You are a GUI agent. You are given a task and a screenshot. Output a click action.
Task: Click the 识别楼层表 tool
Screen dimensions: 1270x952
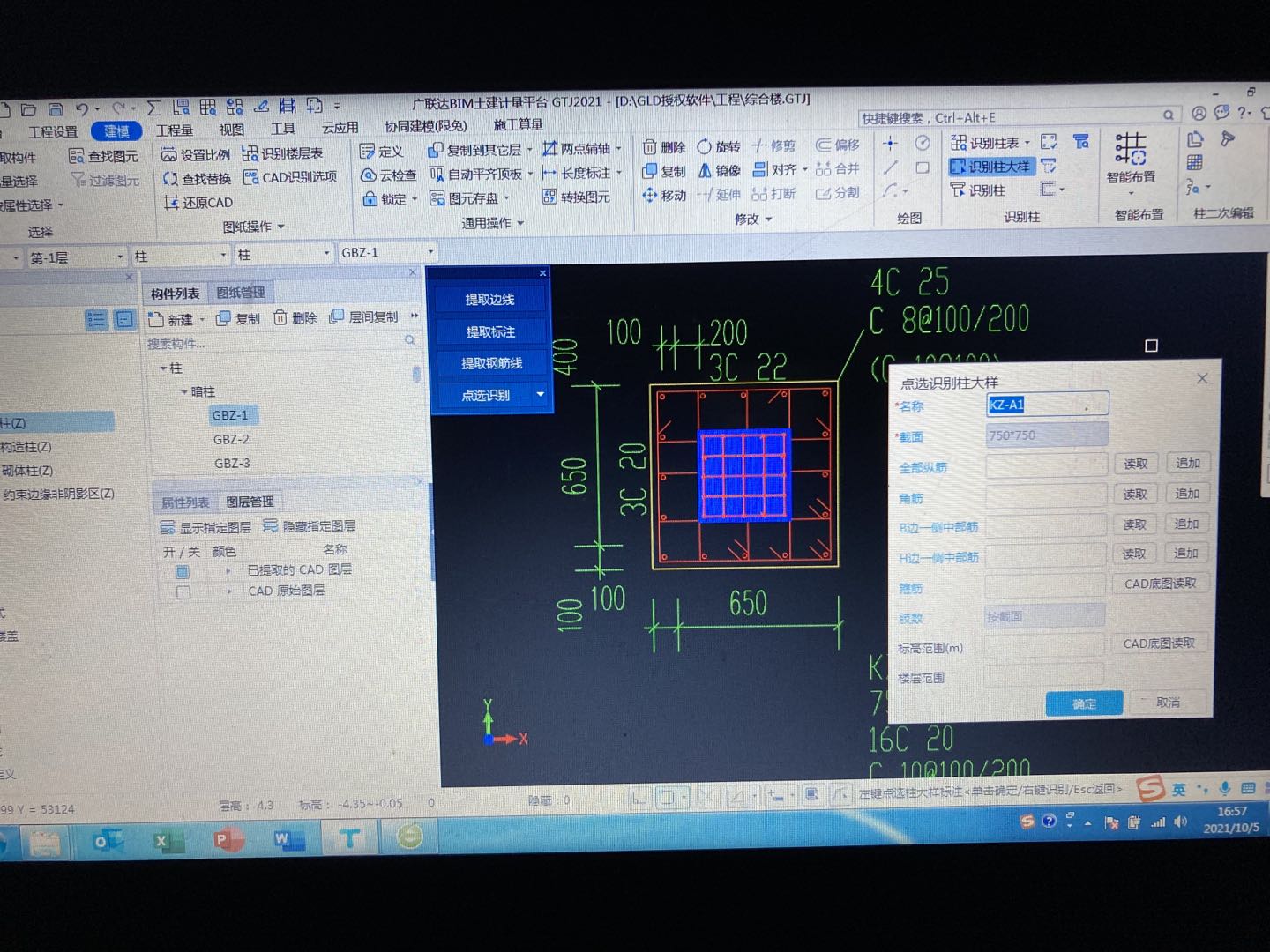tap(283, 153)
